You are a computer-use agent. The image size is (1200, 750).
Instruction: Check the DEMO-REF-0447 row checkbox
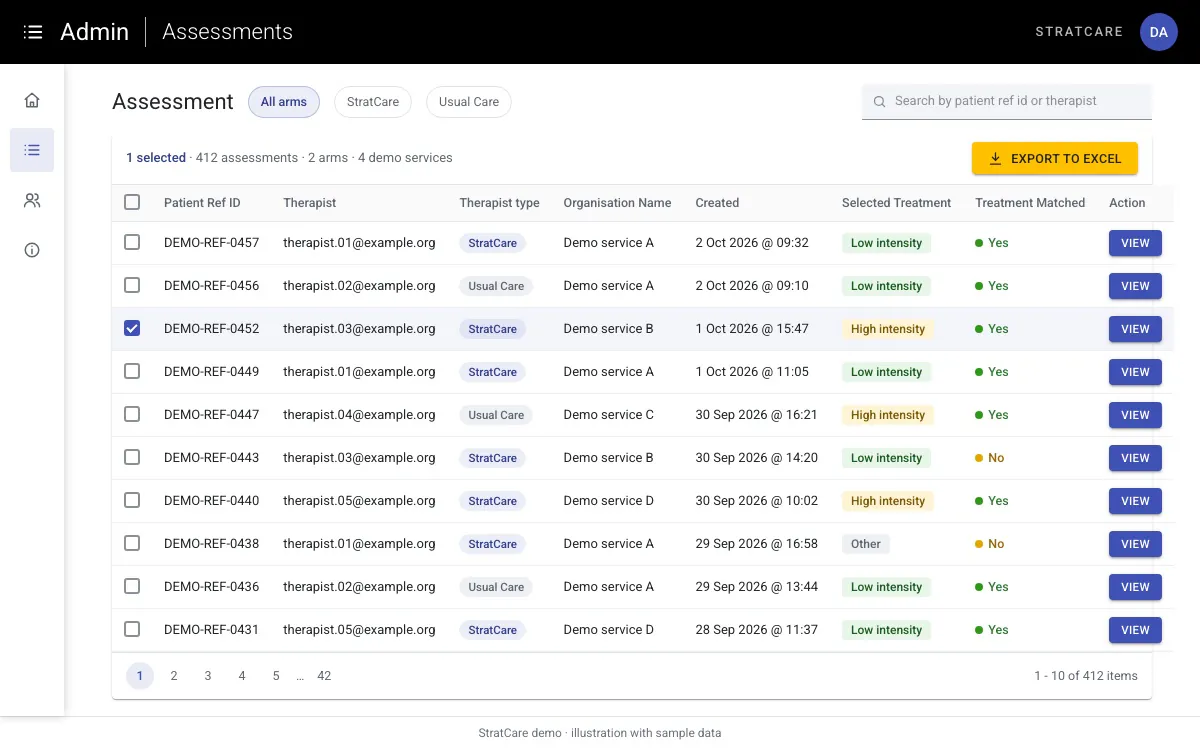coord(132,414)
